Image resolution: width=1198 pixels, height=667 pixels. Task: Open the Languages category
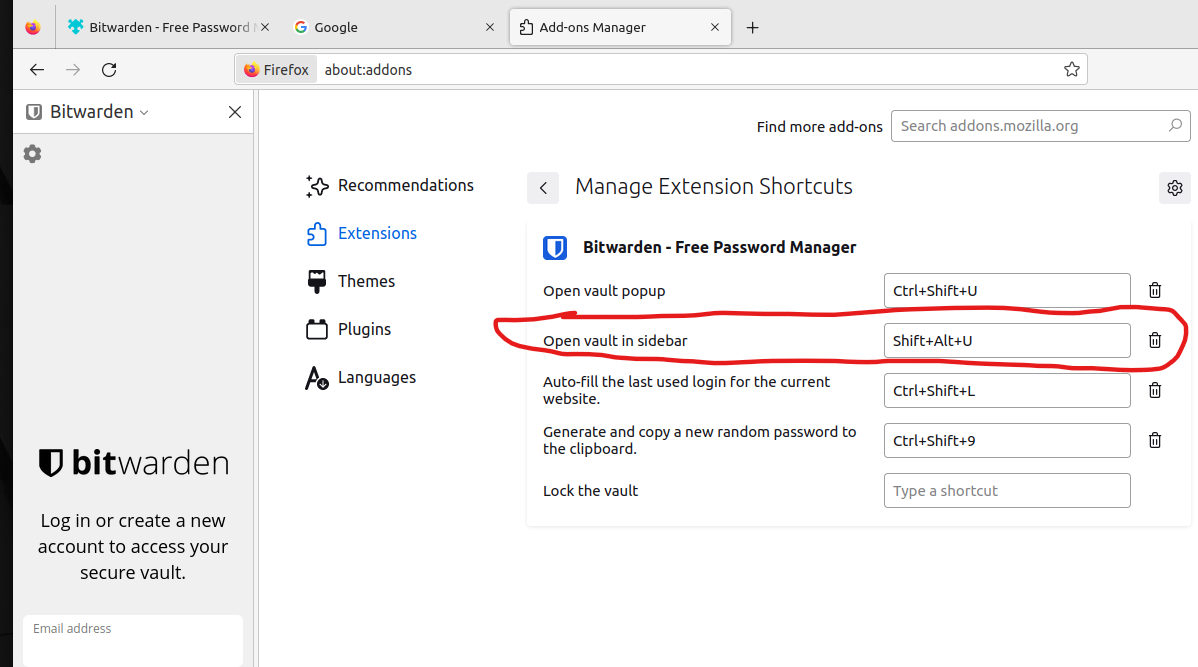[x=361, y=377]
